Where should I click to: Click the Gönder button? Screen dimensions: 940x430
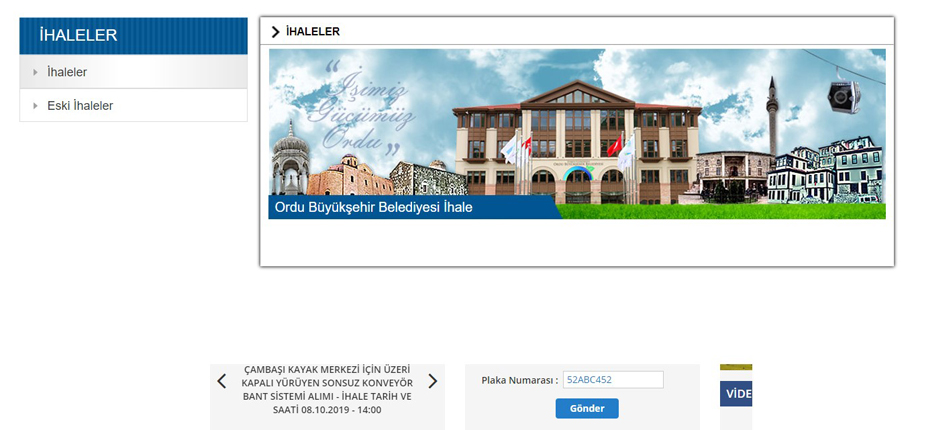[x=587, y=408]
